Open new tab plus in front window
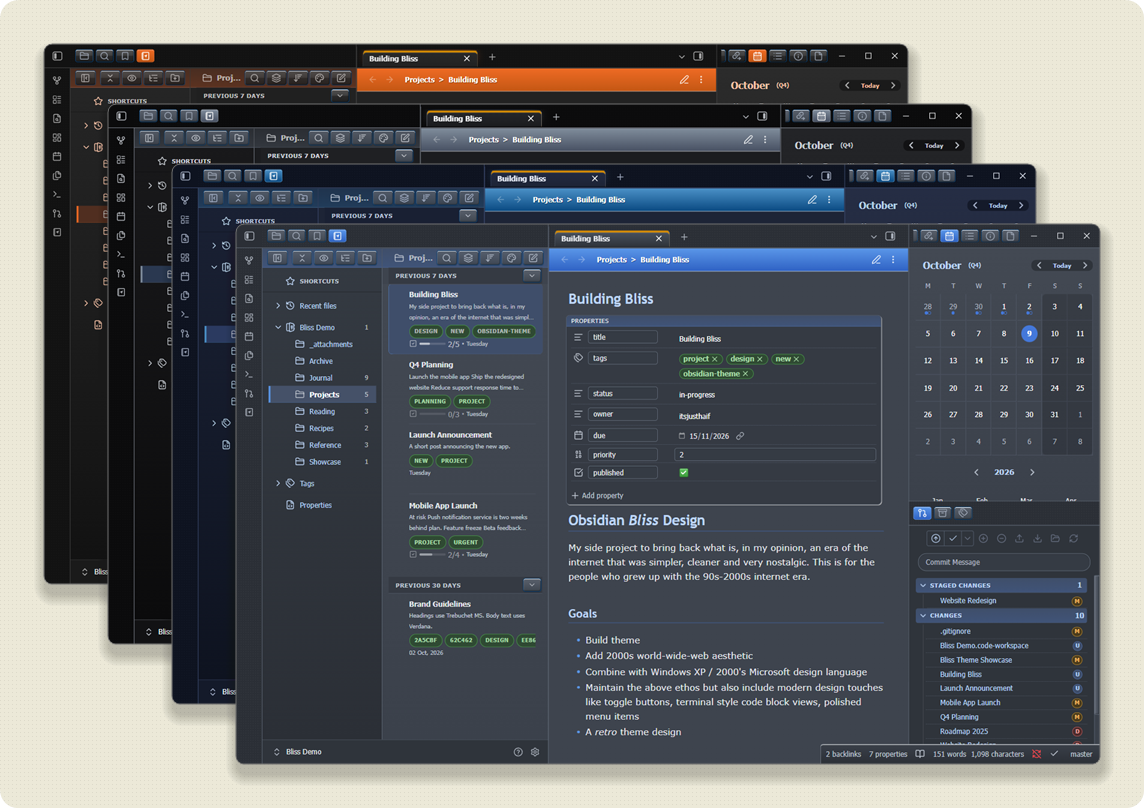The height and width of the screenshot is (808, 1144). point(684,237)
